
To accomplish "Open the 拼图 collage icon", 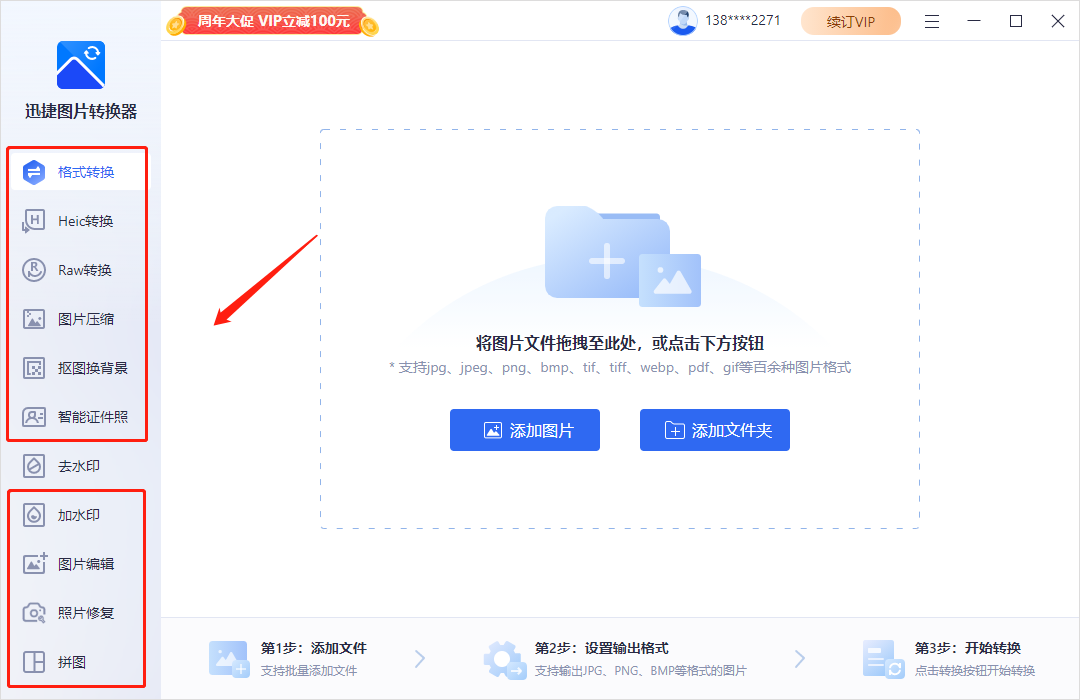I will point(34,662).
